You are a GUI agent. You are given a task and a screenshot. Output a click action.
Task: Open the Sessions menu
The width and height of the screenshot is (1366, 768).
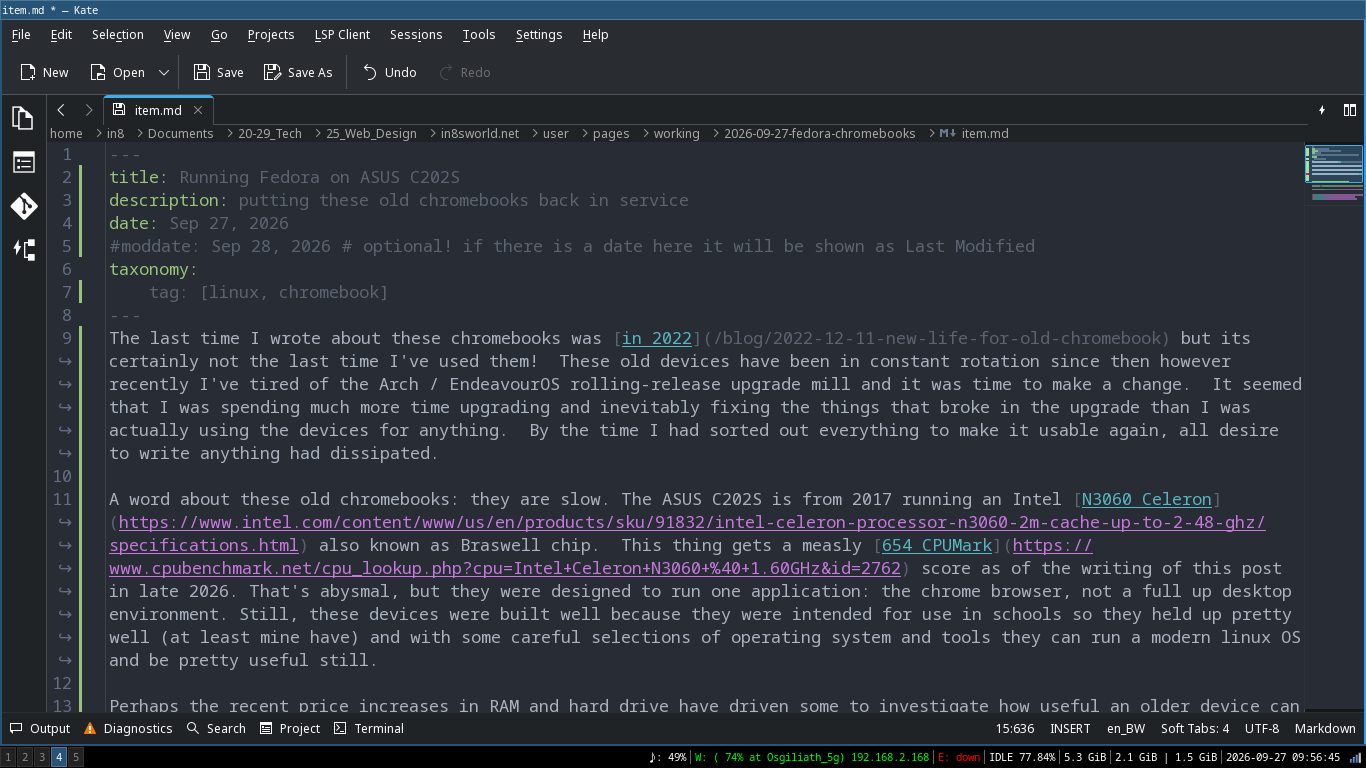(x=416, y=34)
